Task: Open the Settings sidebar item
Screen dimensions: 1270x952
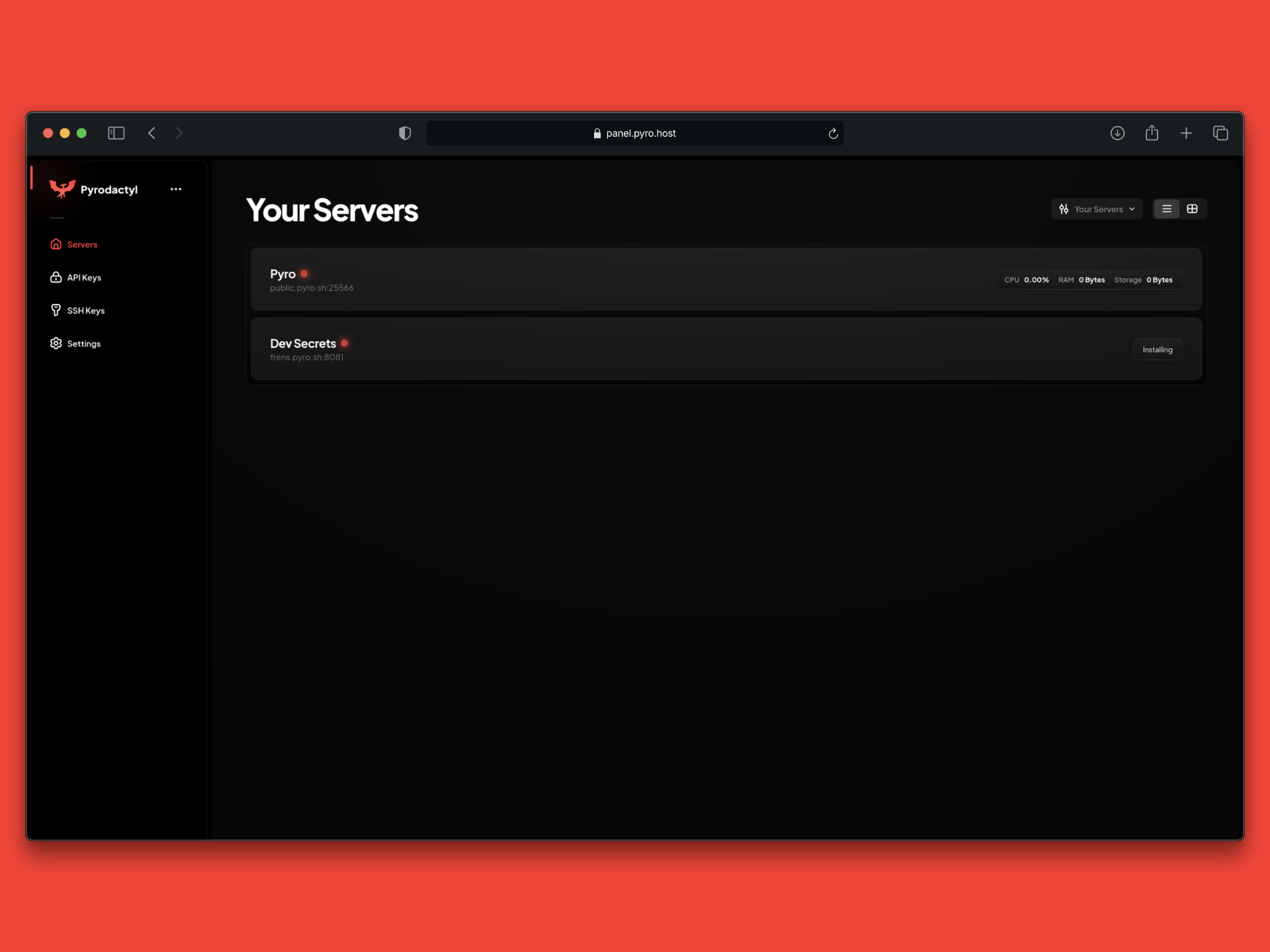Action: click(x=84, y=344)
